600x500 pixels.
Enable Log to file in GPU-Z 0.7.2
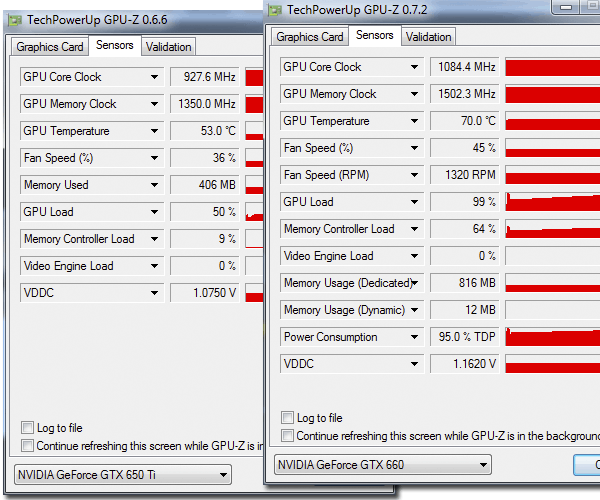pos(287,417)
